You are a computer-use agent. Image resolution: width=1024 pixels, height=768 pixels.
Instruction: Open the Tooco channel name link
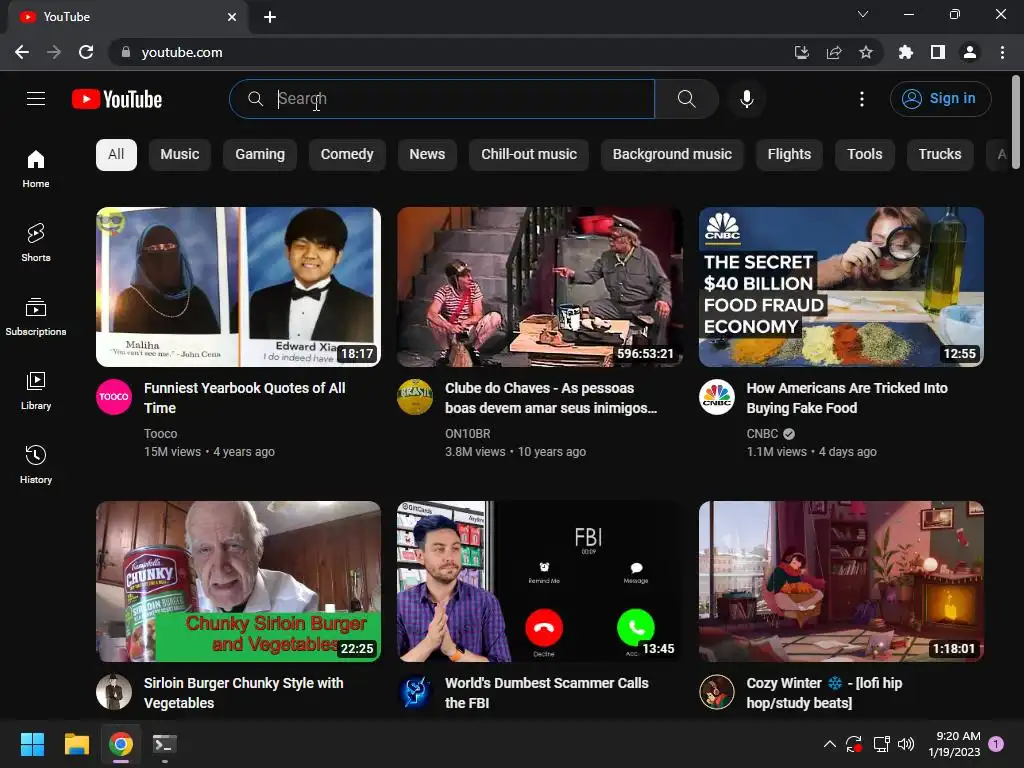coord(161,434)
